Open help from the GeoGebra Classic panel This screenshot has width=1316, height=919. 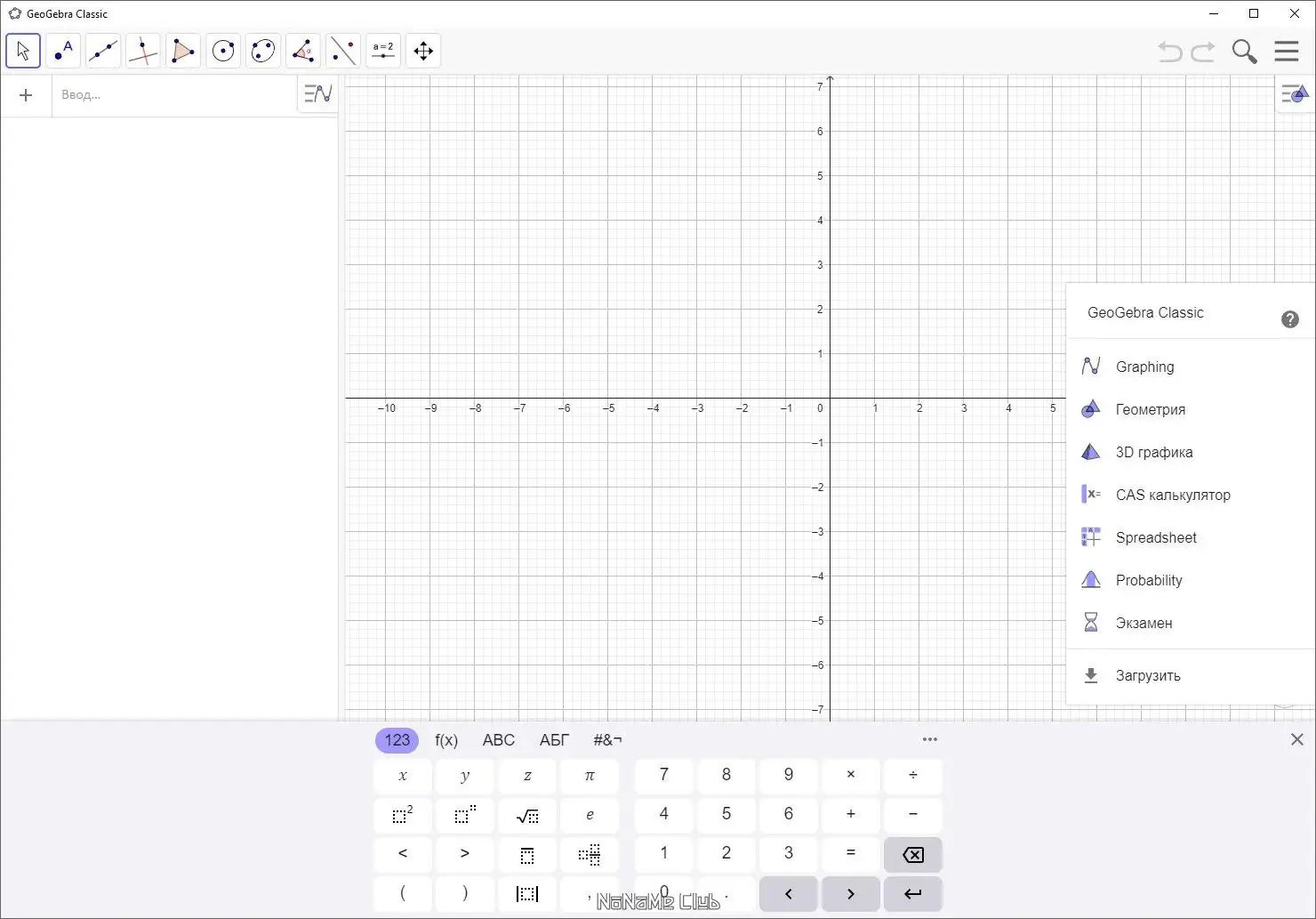[1290, 319]
